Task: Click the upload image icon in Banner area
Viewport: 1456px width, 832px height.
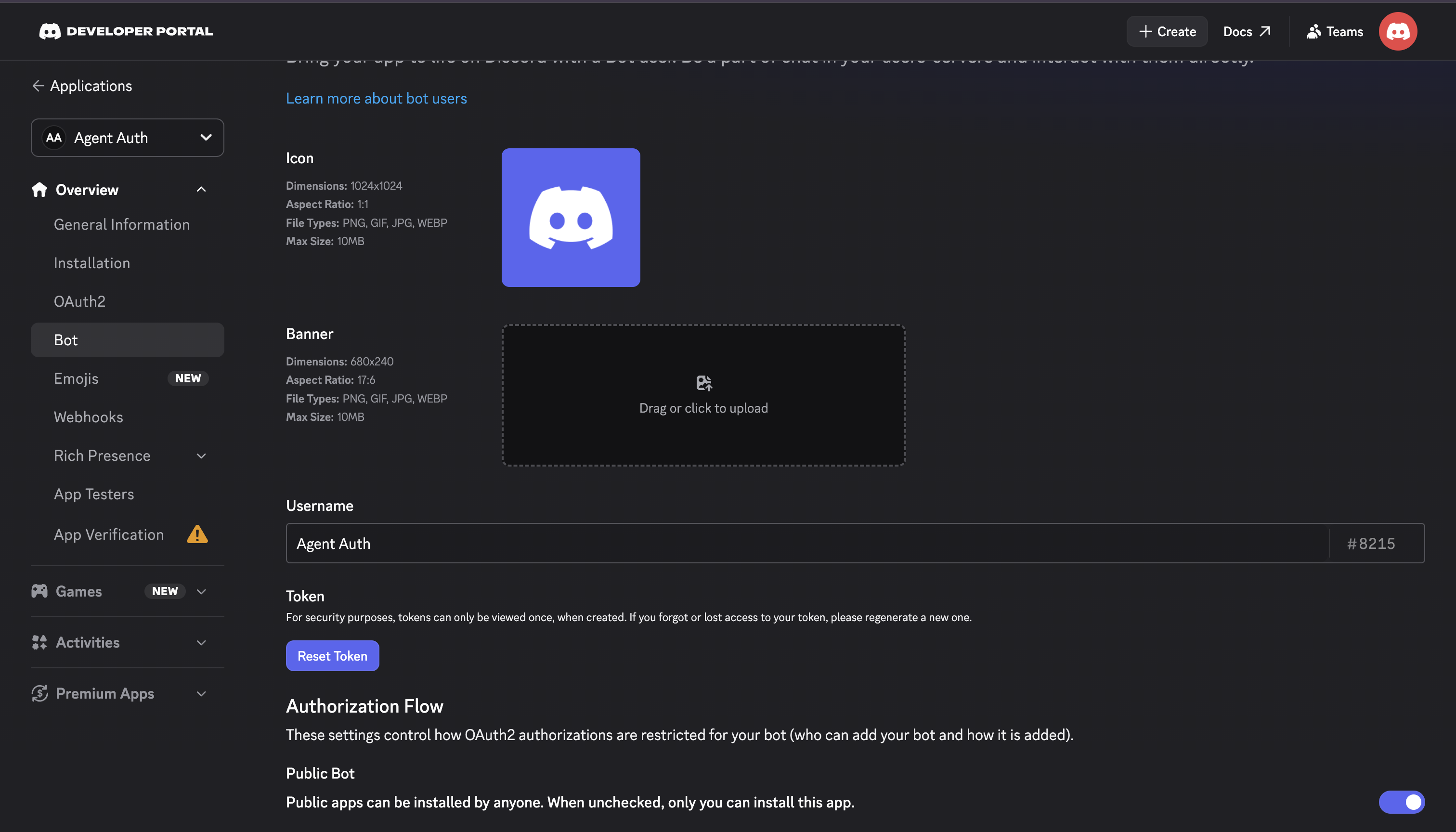Action: coord(704,383)
